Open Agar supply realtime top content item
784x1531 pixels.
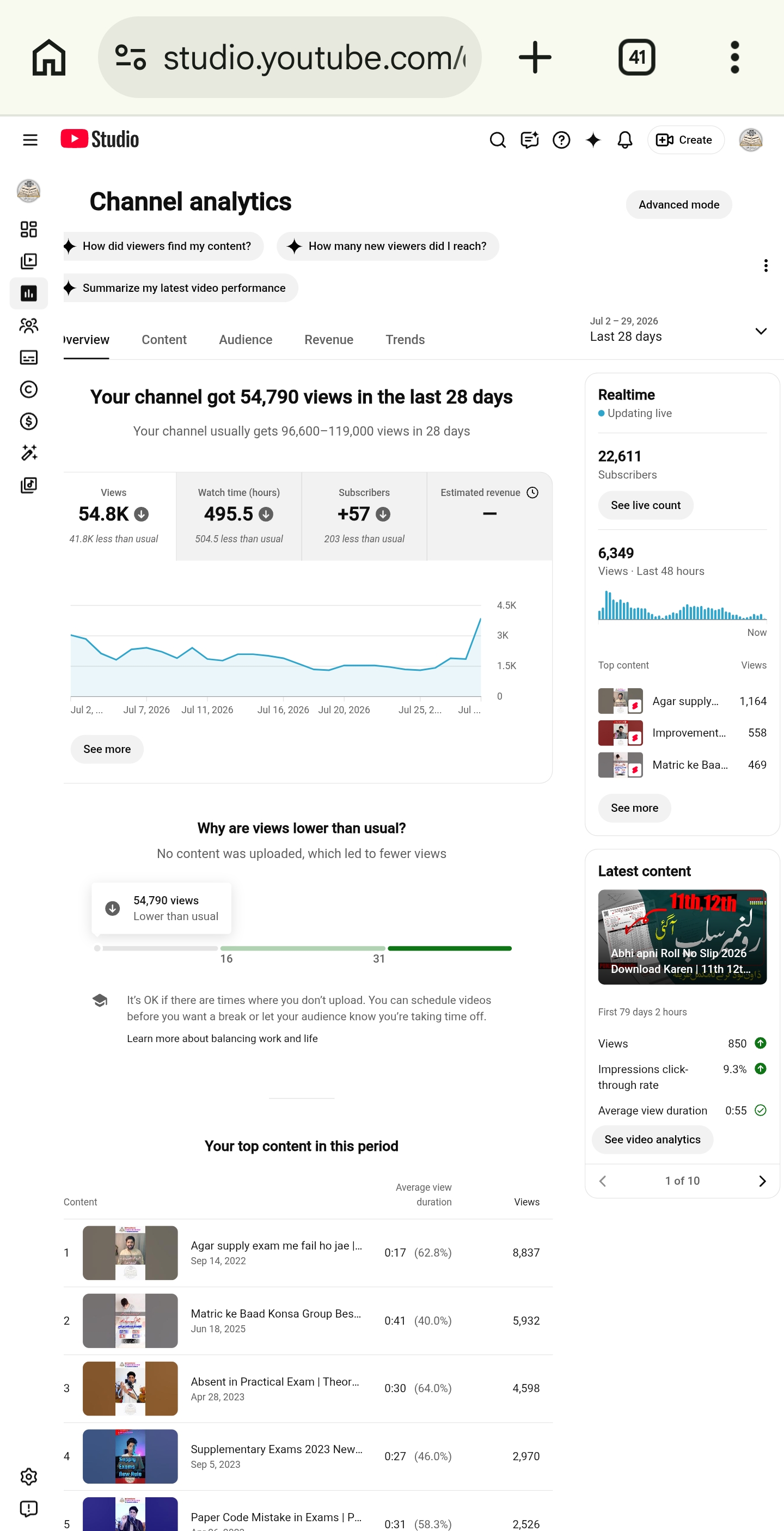click(x=682, y=701)
